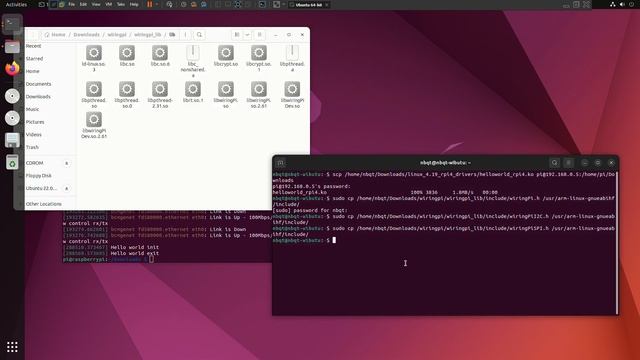Click the volume icon in system tray
This screenshot has height=360, width=640.
[x=622, y=4]
